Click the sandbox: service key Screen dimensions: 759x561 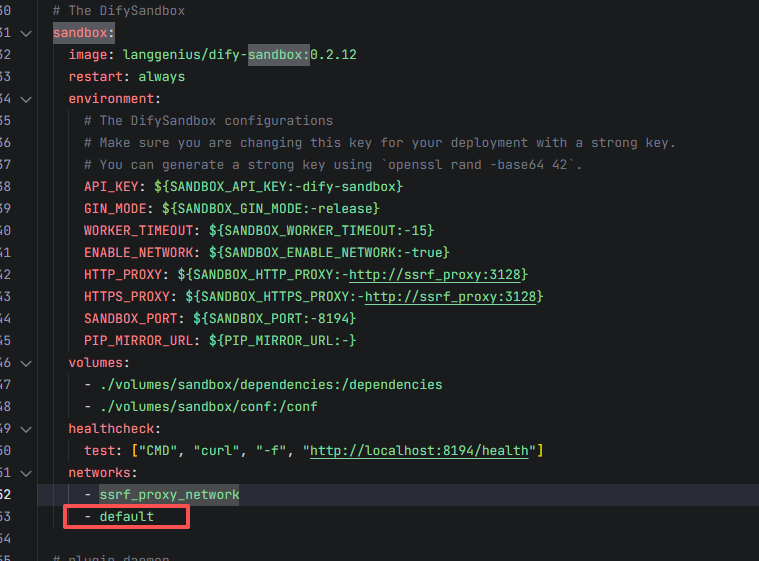click(x=84, y=33)
